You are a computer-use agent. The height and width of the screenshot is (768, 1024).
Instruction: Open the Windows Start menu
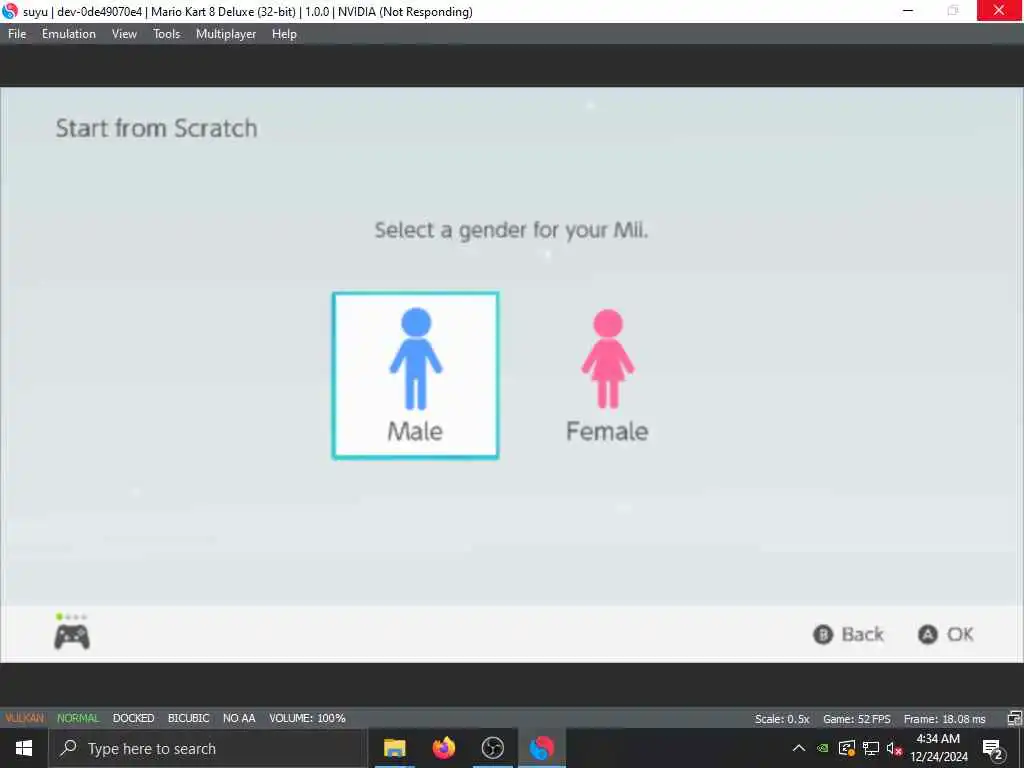pos(24,748)
